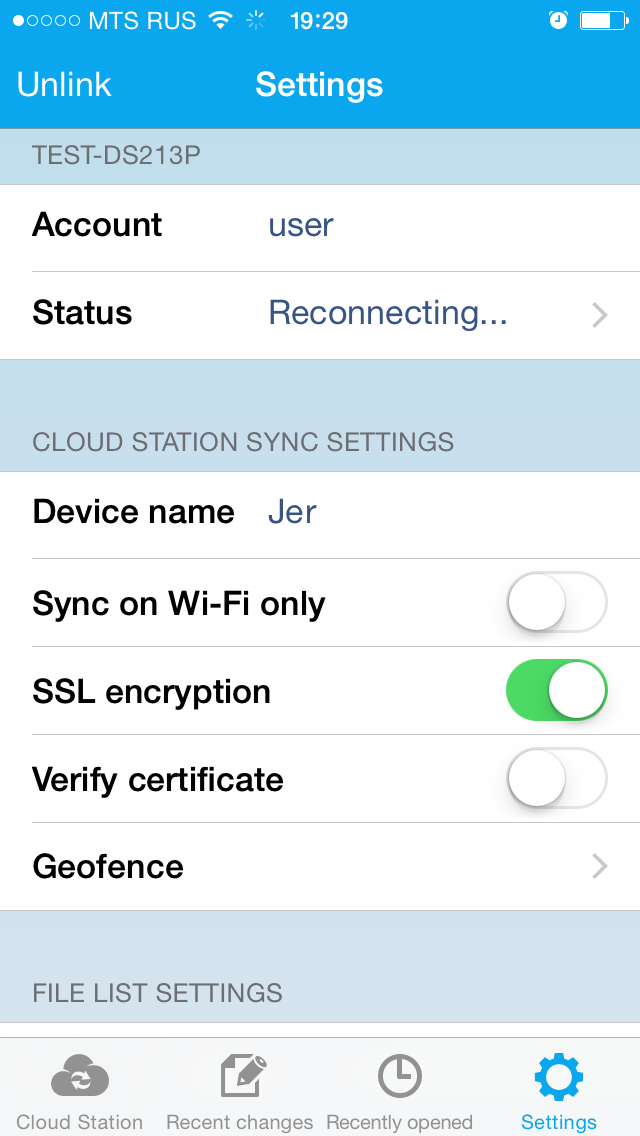Enable Sync on Wi-Fi only
The image size is (640, 1136).
click(557, 603)
